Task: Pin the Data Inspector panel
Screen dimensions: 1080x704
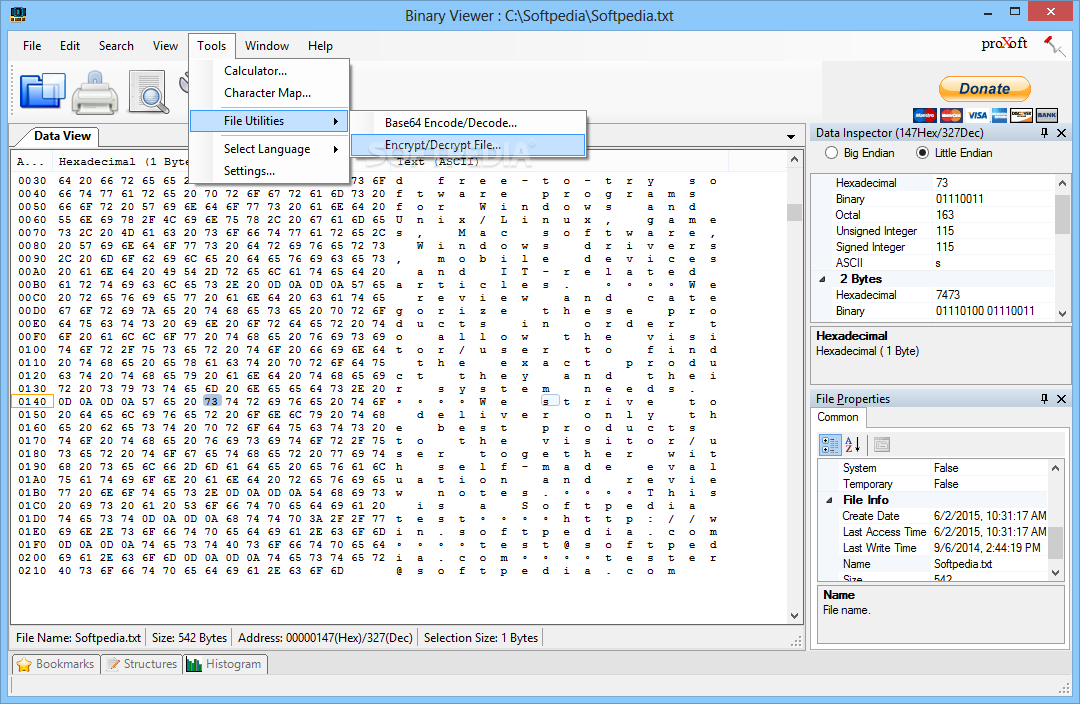Action: coord(1044,133)
